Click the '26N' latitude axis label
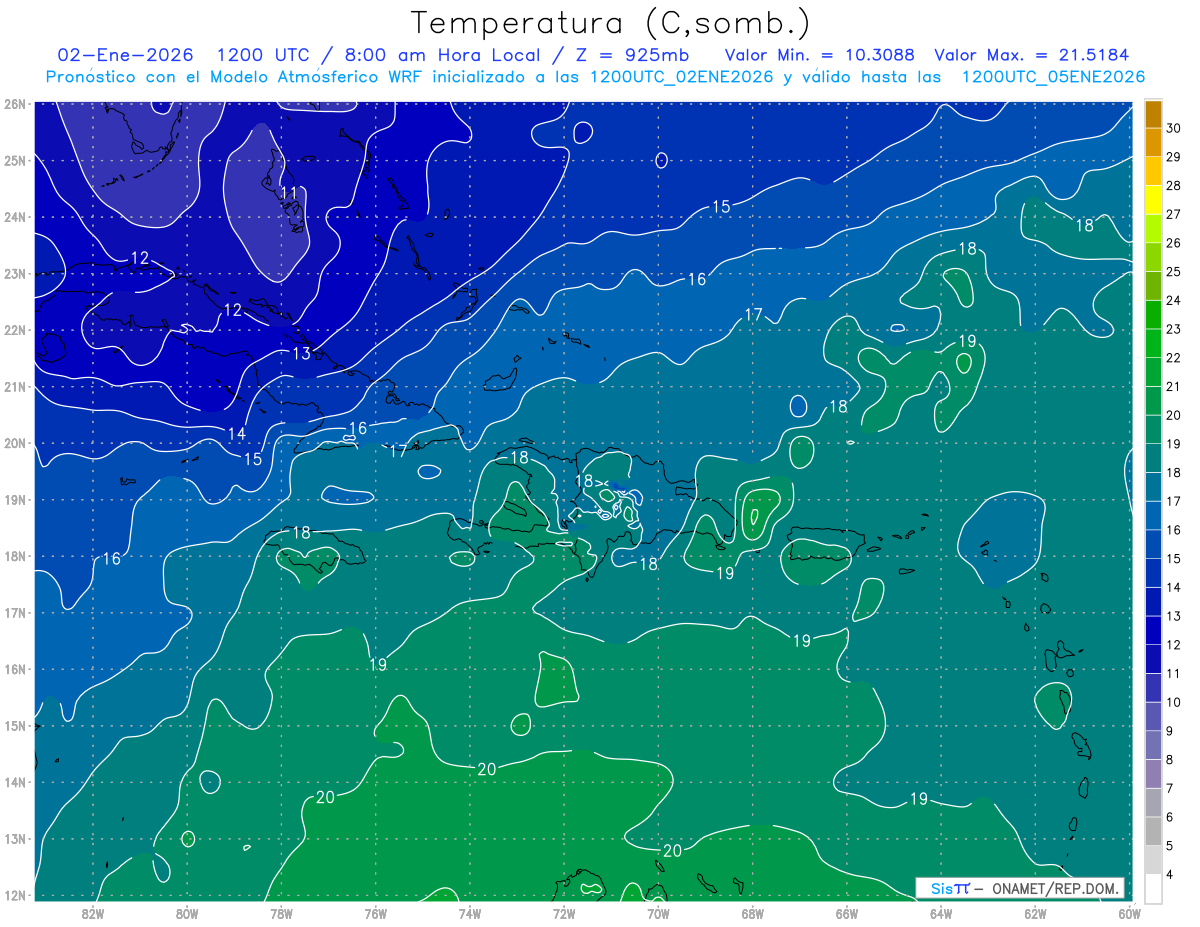1200x927 pixels. coord(15,104)
